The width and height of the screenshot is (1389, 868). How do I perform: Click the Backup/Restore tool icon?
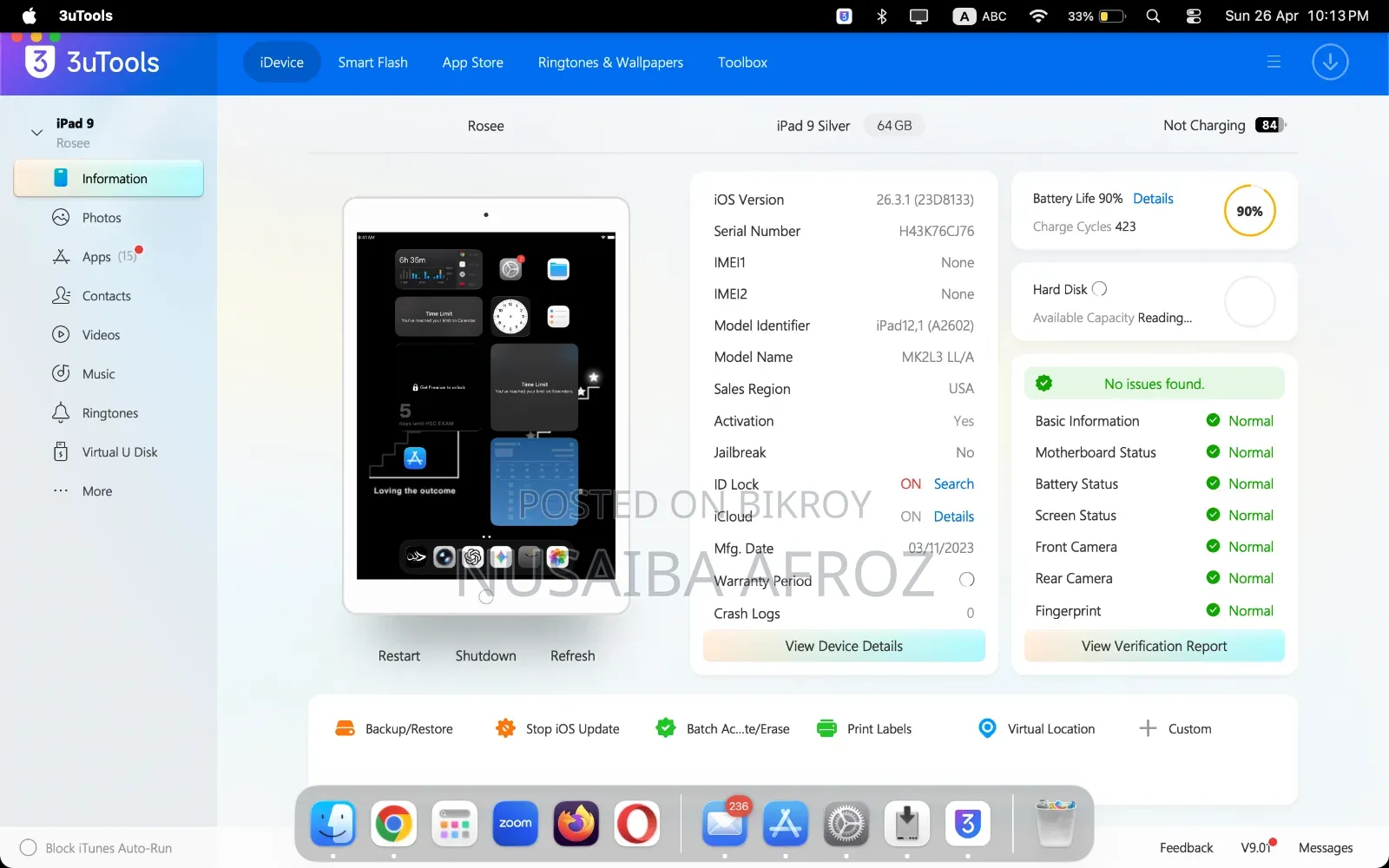[x=346, y=728]
